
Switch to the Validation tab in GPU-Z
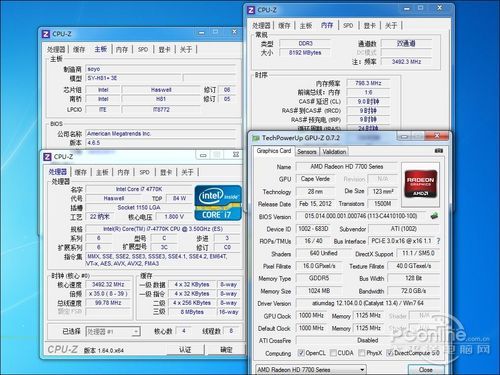(x=334, y=152)
